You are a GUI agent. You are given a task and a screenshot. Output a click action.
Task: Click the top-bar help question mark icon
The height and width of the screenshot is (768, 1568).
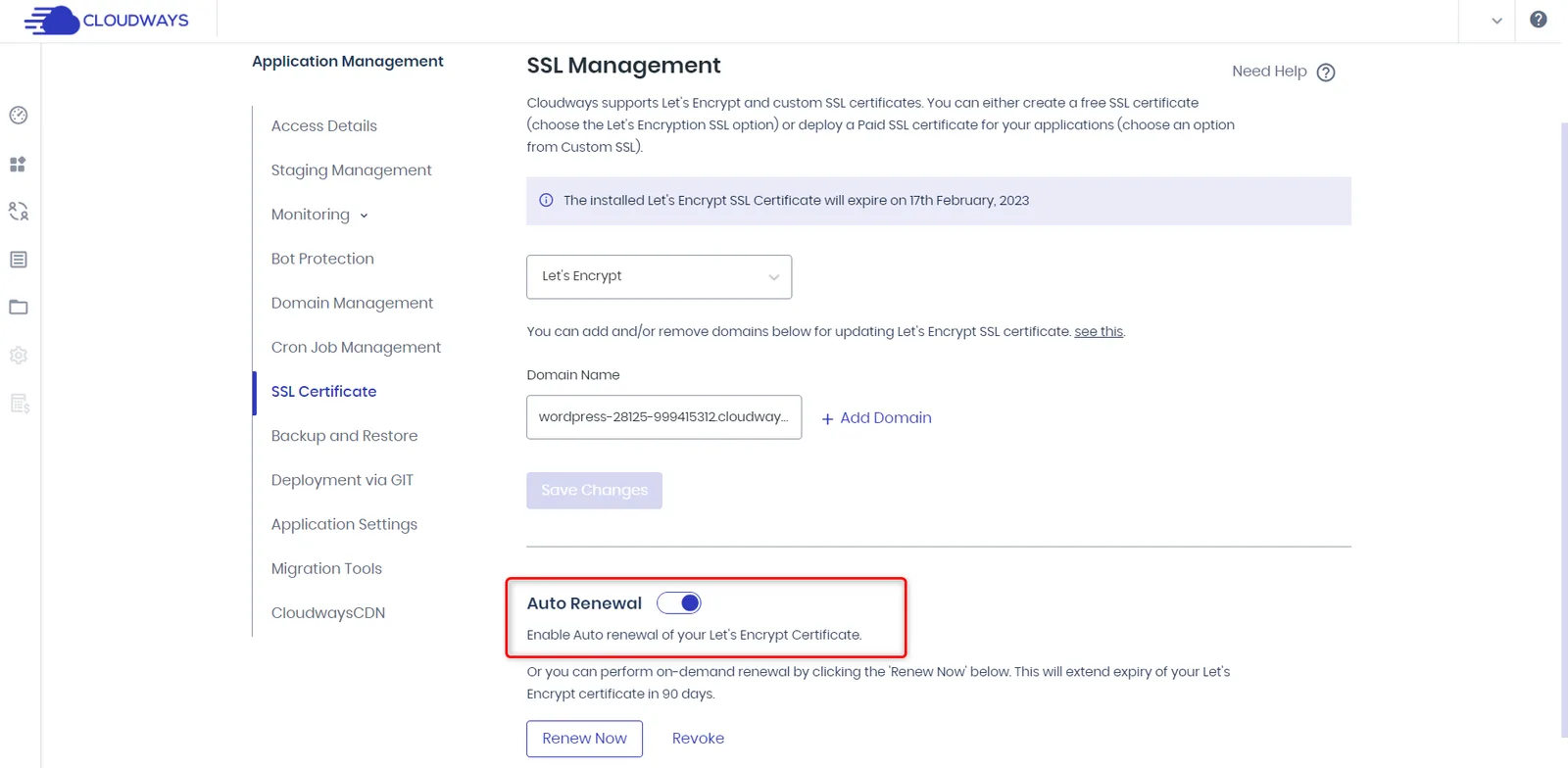pyautogui.click(x=1539, y=20)
